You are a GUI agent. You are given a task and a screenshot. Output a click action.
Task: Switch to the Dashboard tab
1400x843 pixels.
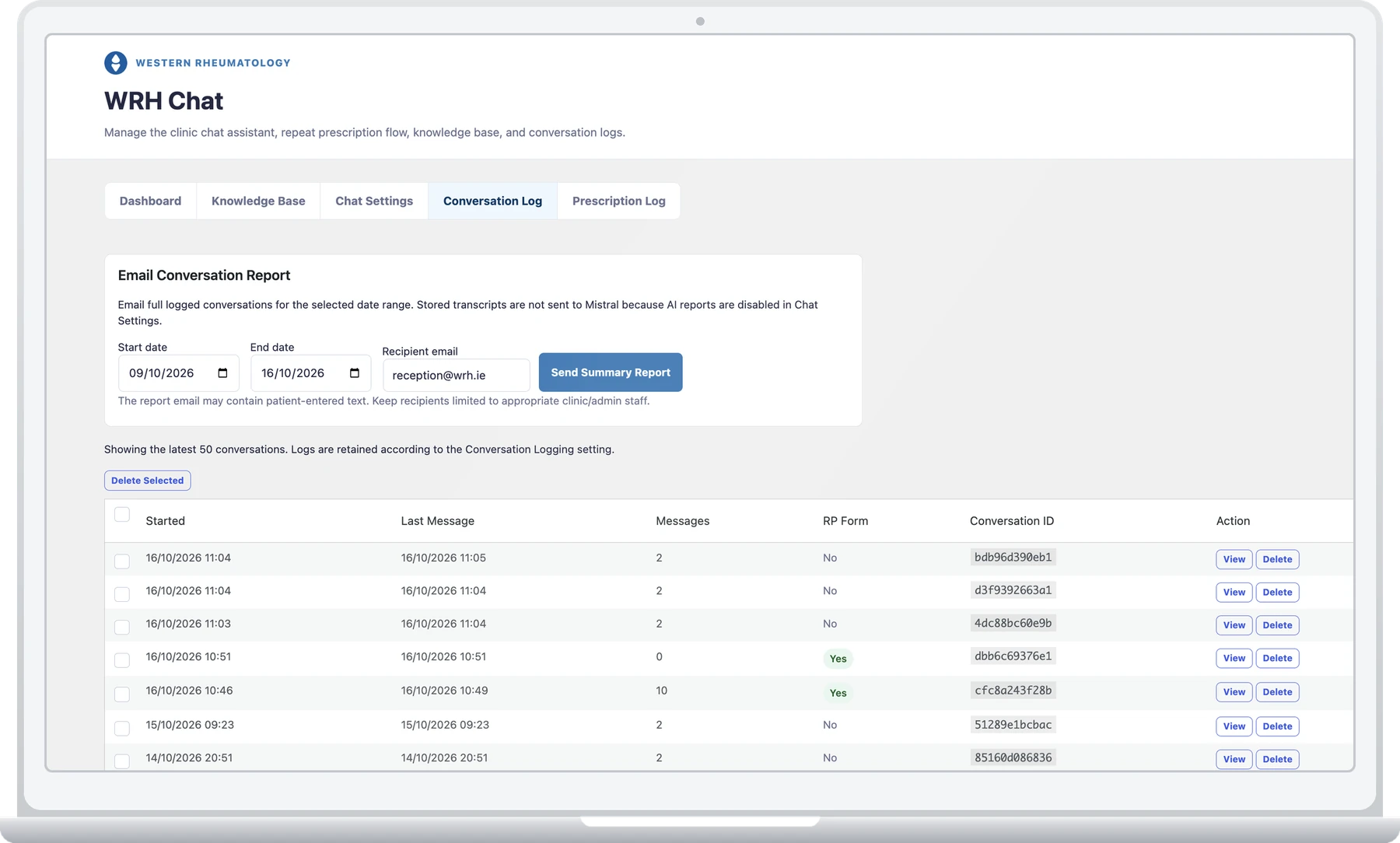tap(150, 201)
